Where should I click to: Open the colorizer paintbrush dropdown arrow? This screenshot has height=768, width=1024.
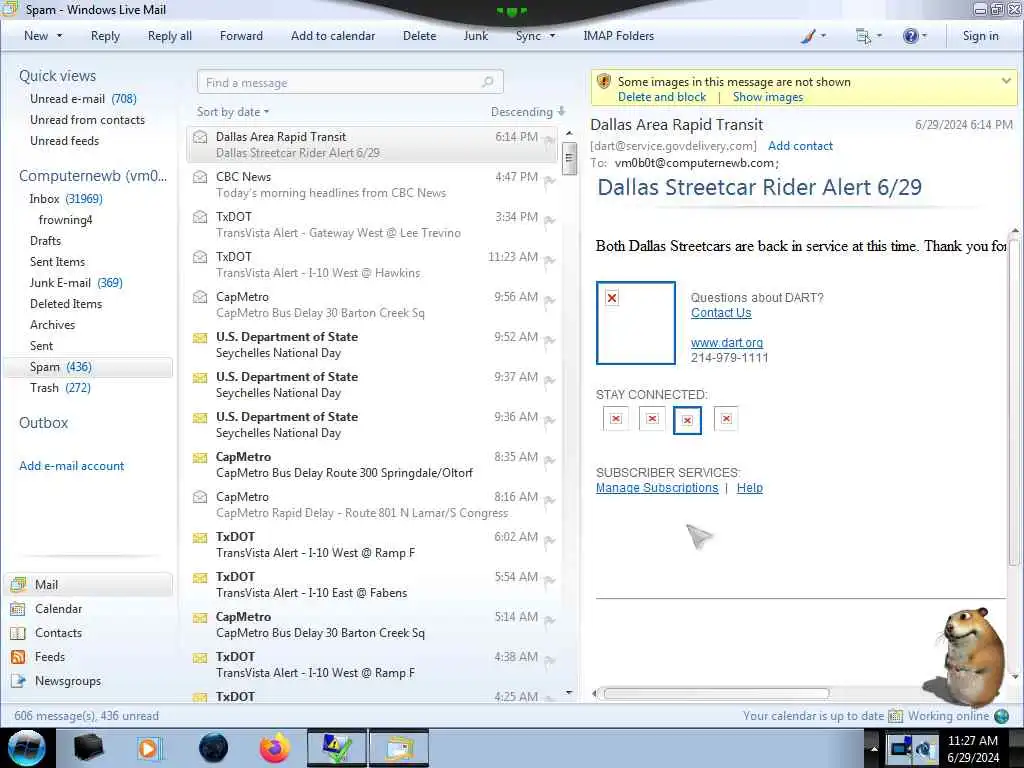[x=824, y=37]
